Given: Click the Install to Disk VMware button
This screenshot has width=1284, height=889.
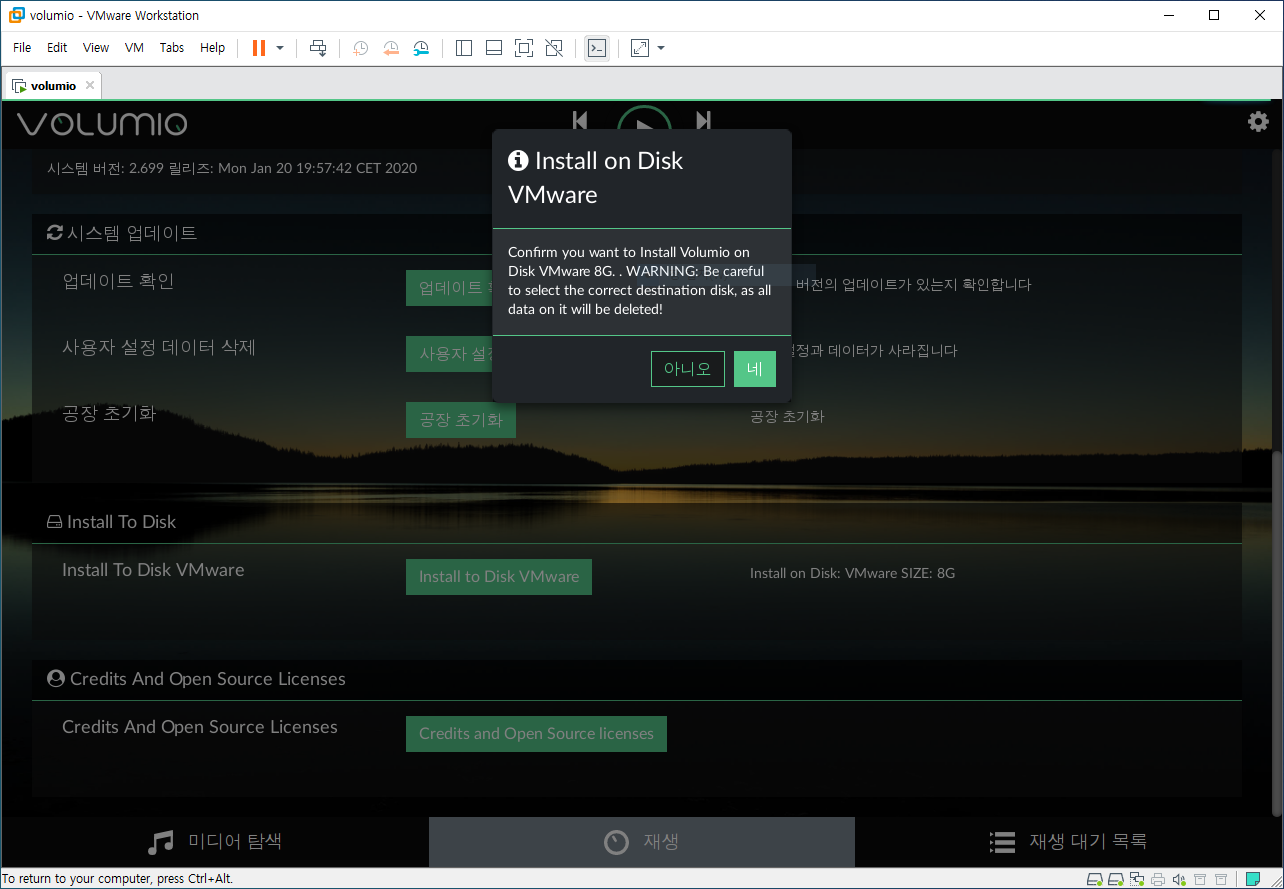Looking at the screenshot, I should [x=499, y=577].
